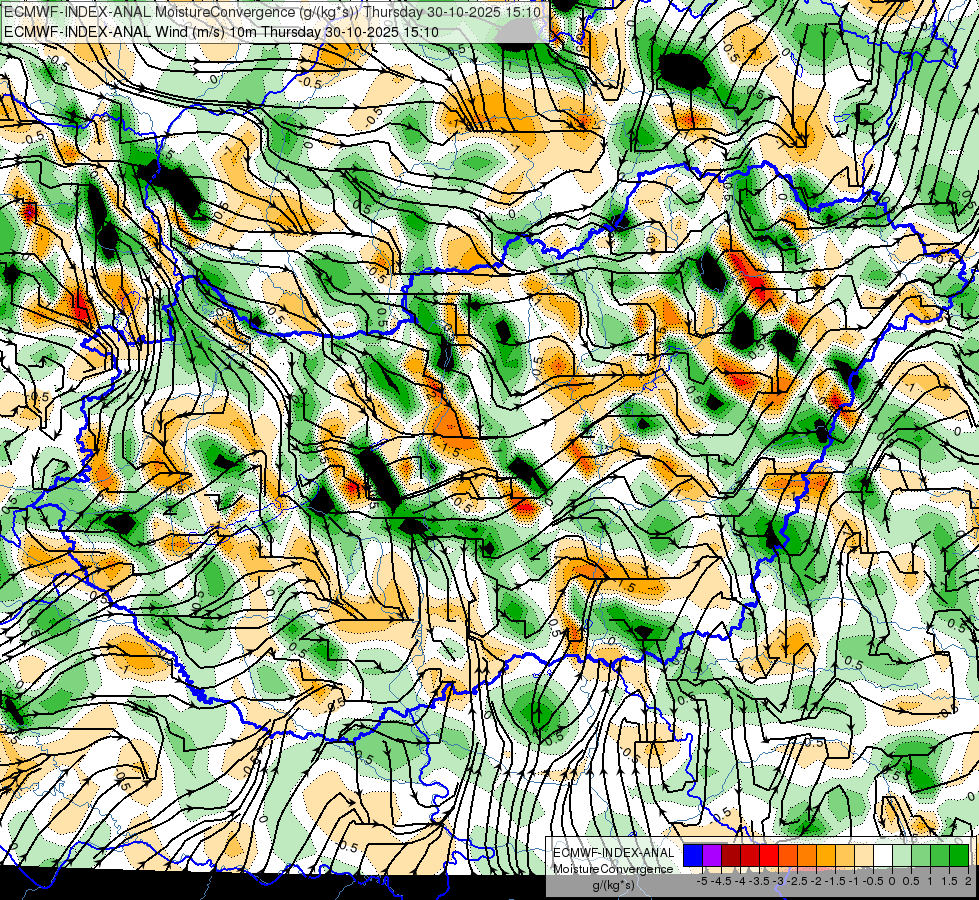Pick the legend swatch between -4 and -3.5
This screenshot has width=979, height=900.
750,856
